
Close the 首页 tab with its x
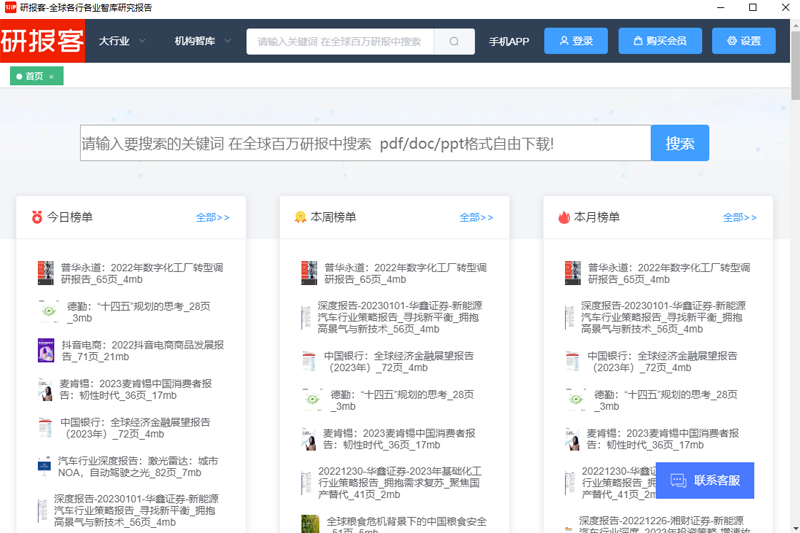pyautogui.click(x=51, y=76)
